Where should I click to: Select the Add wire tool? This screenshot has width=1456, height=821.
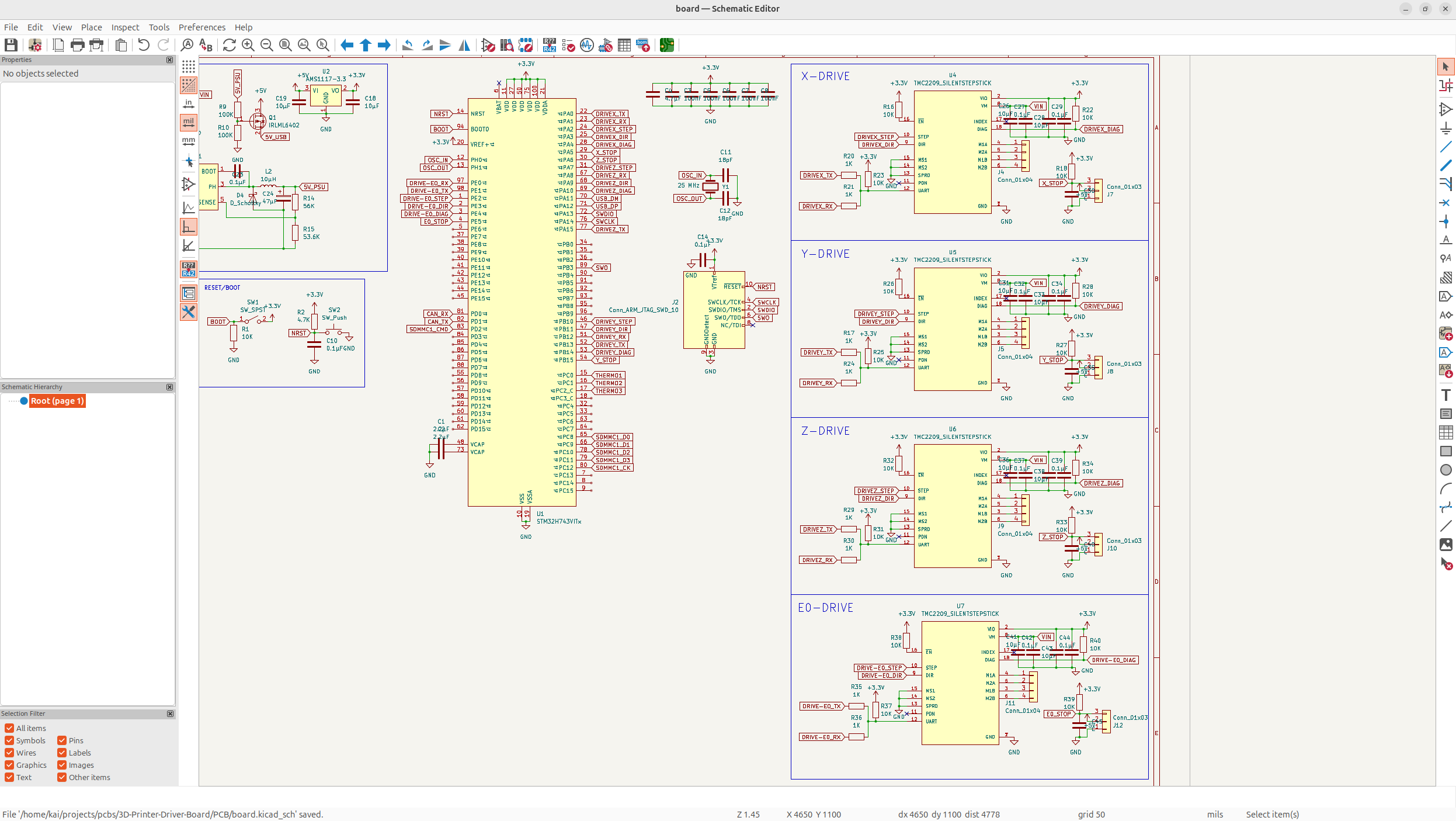coord(1445,147)
